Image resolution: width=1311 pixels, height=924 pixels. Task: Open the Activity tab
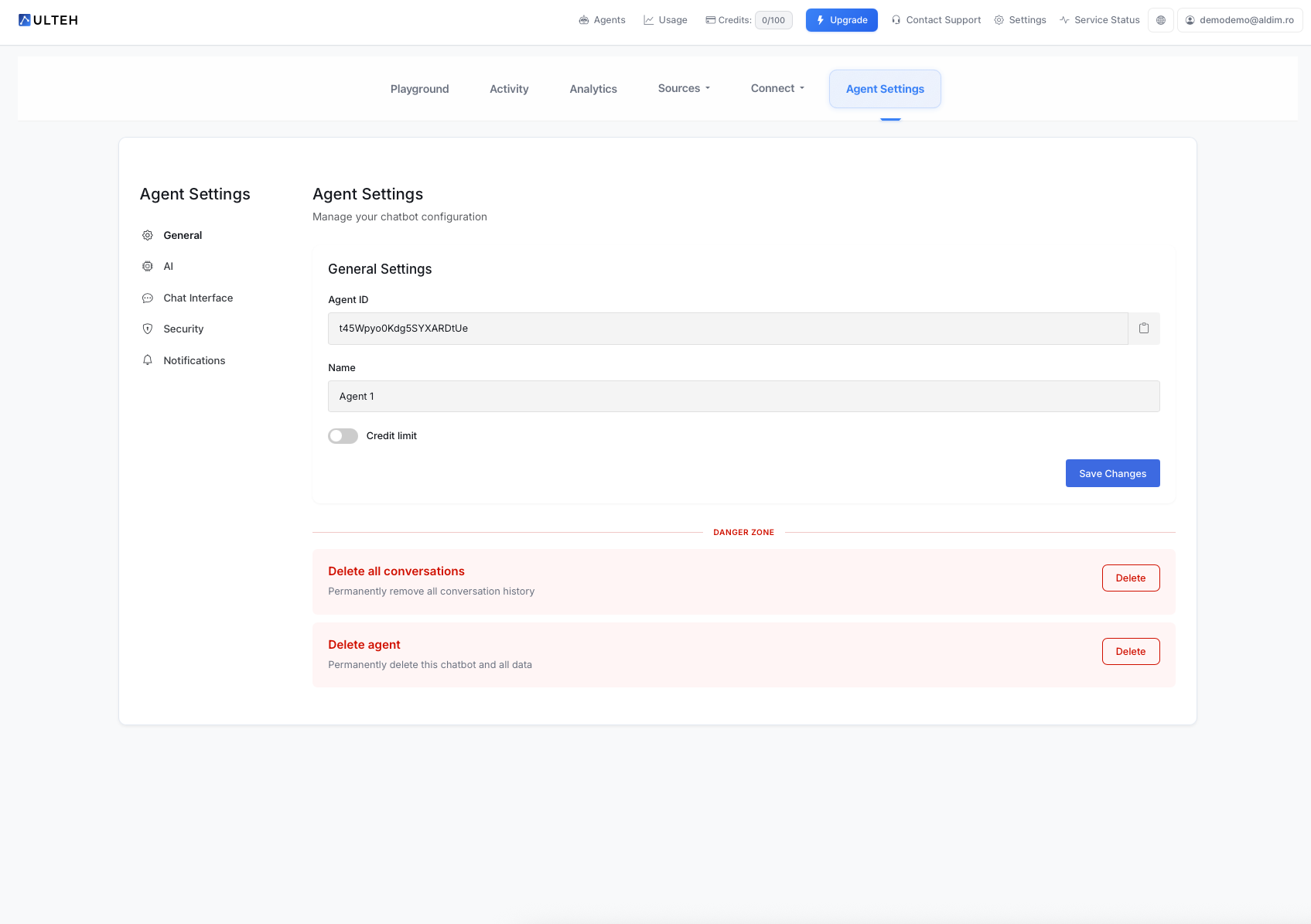[509, 88]
